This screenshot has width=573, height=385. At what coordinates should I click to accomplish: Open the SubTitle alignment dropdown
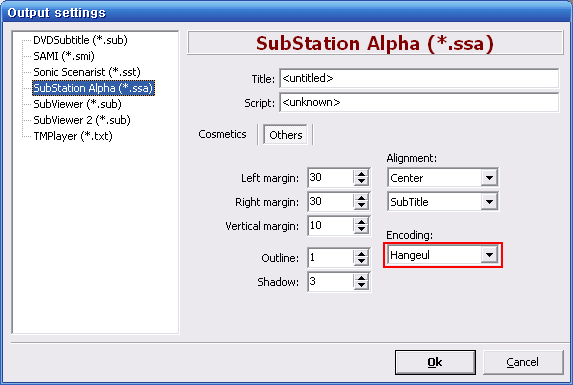[489, 202]
